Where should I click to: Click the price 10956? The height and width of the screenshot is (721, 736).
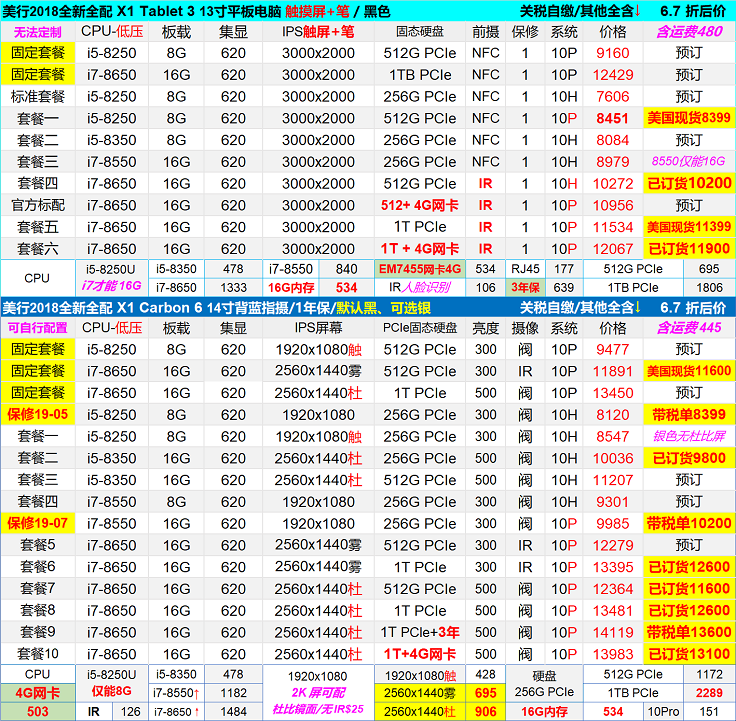click(x=613, y=205)
